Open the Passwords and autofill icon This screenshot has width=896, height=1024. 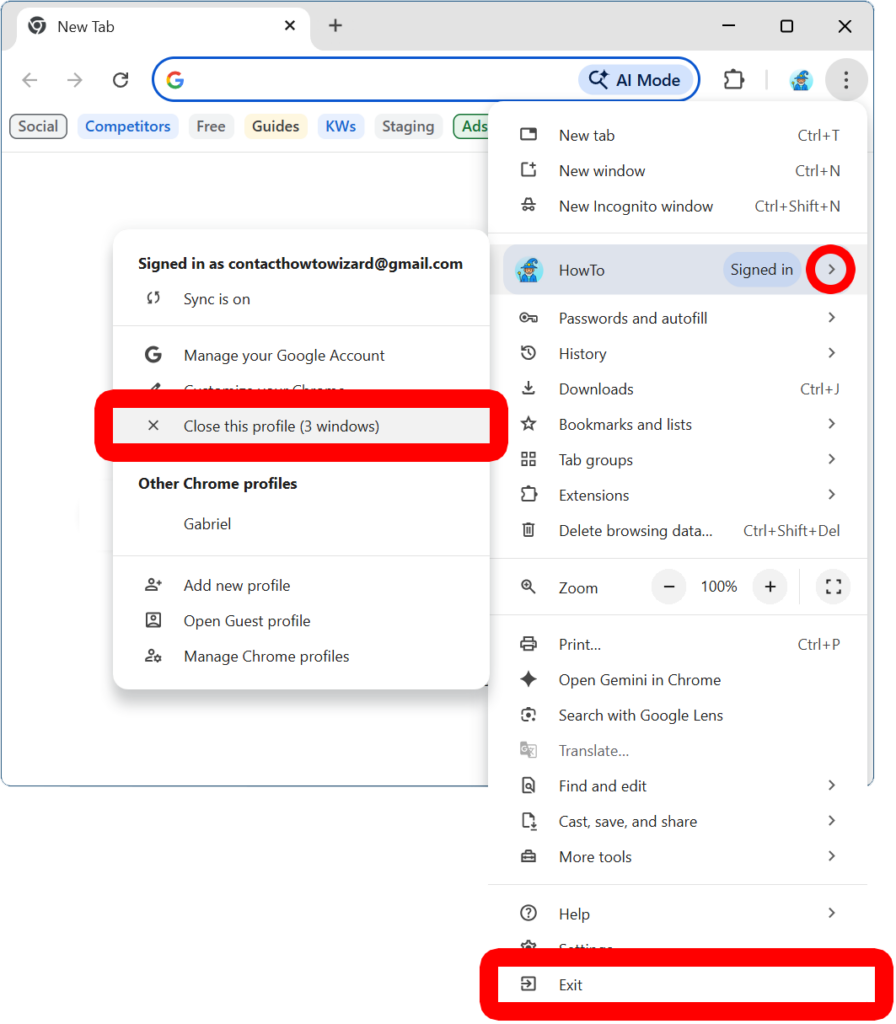[529, 318]
